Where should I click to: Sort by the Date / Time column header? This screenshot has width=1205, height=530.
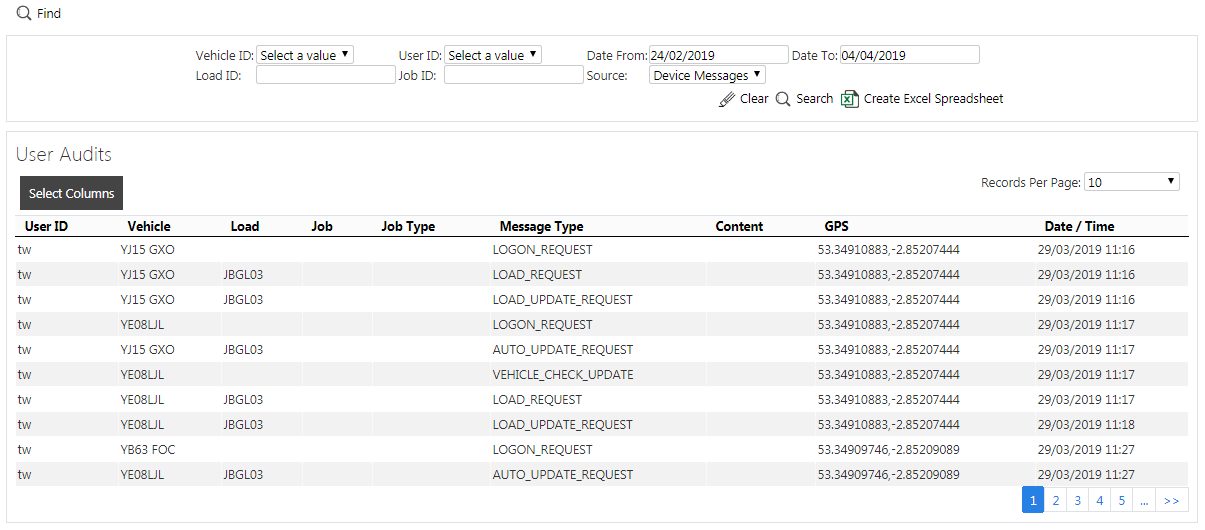1079,227
